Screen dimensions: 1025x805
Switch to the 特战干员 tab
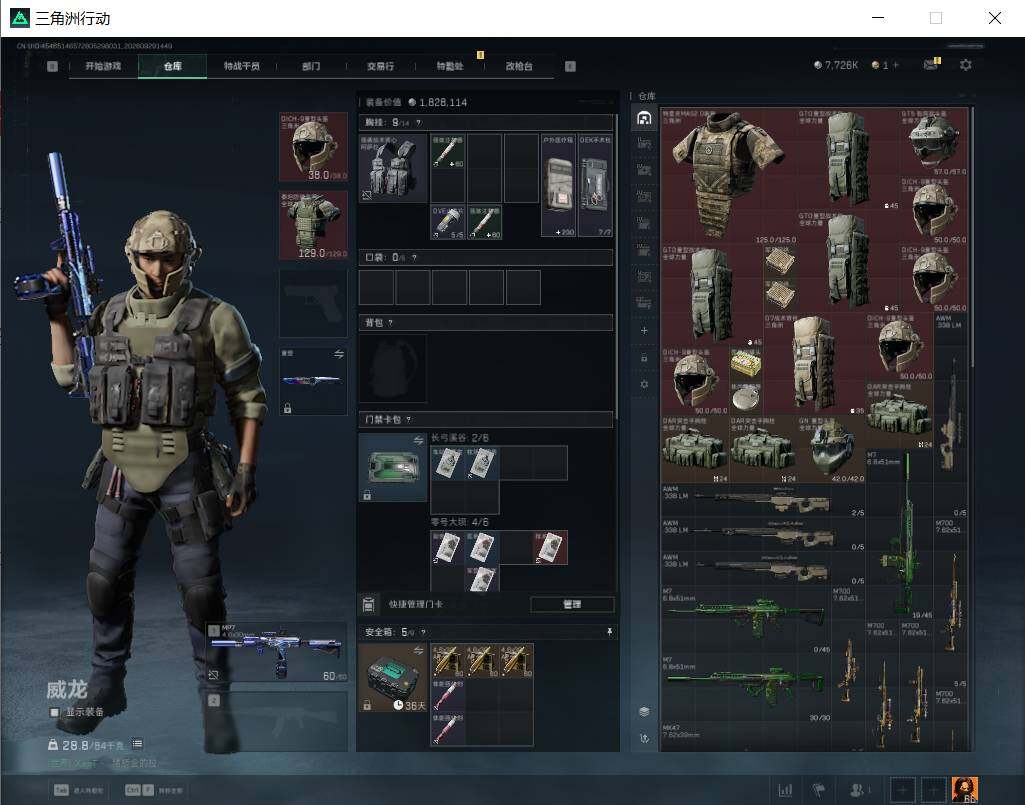(242, 66)
